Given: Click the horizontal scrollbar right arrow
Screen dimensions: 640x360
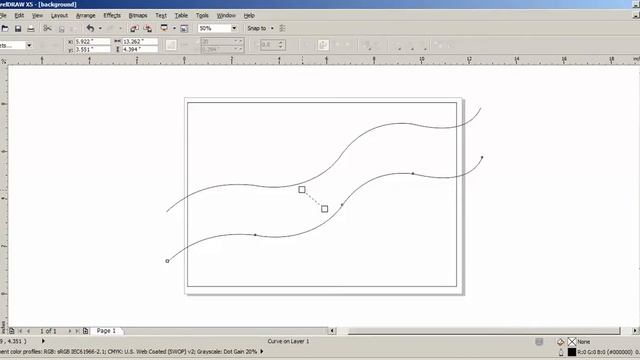Looking at the screenshot, I should click(x=635, y=331).
